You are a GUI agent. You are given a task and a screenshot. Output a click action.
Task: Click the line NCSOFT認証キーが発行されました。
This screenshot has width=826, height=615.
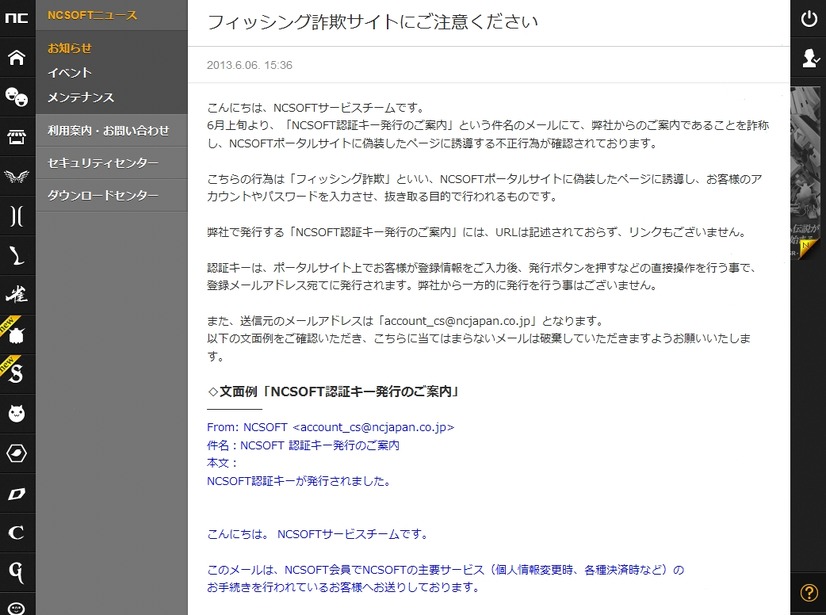pyautogui.click(x=298, y=481)
